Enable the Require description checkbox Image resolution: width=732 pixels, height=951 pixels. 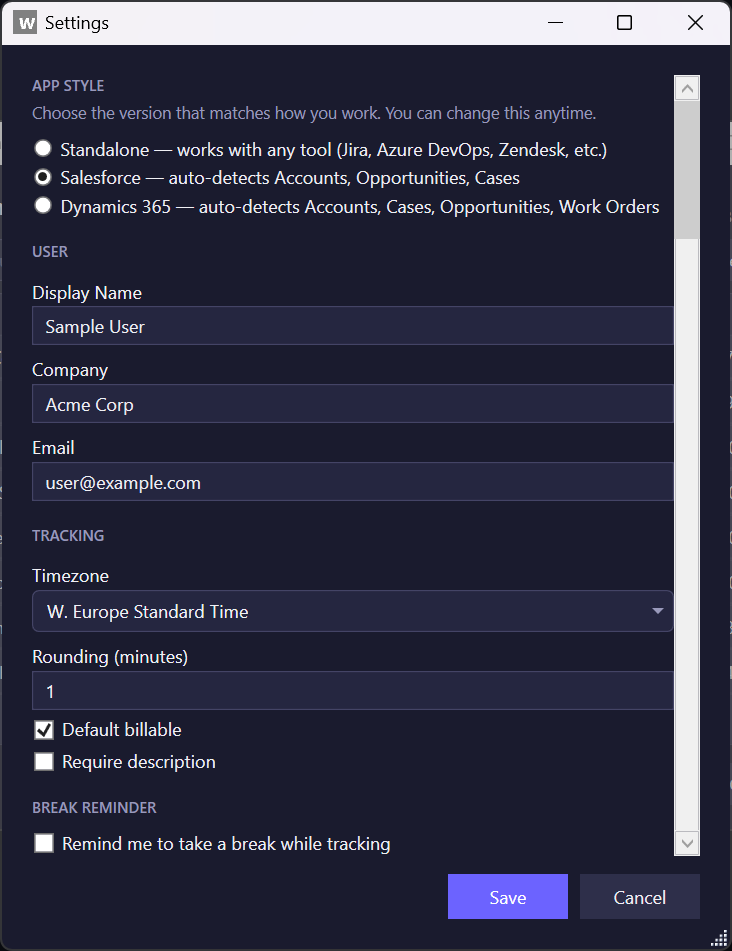(44, 762)
